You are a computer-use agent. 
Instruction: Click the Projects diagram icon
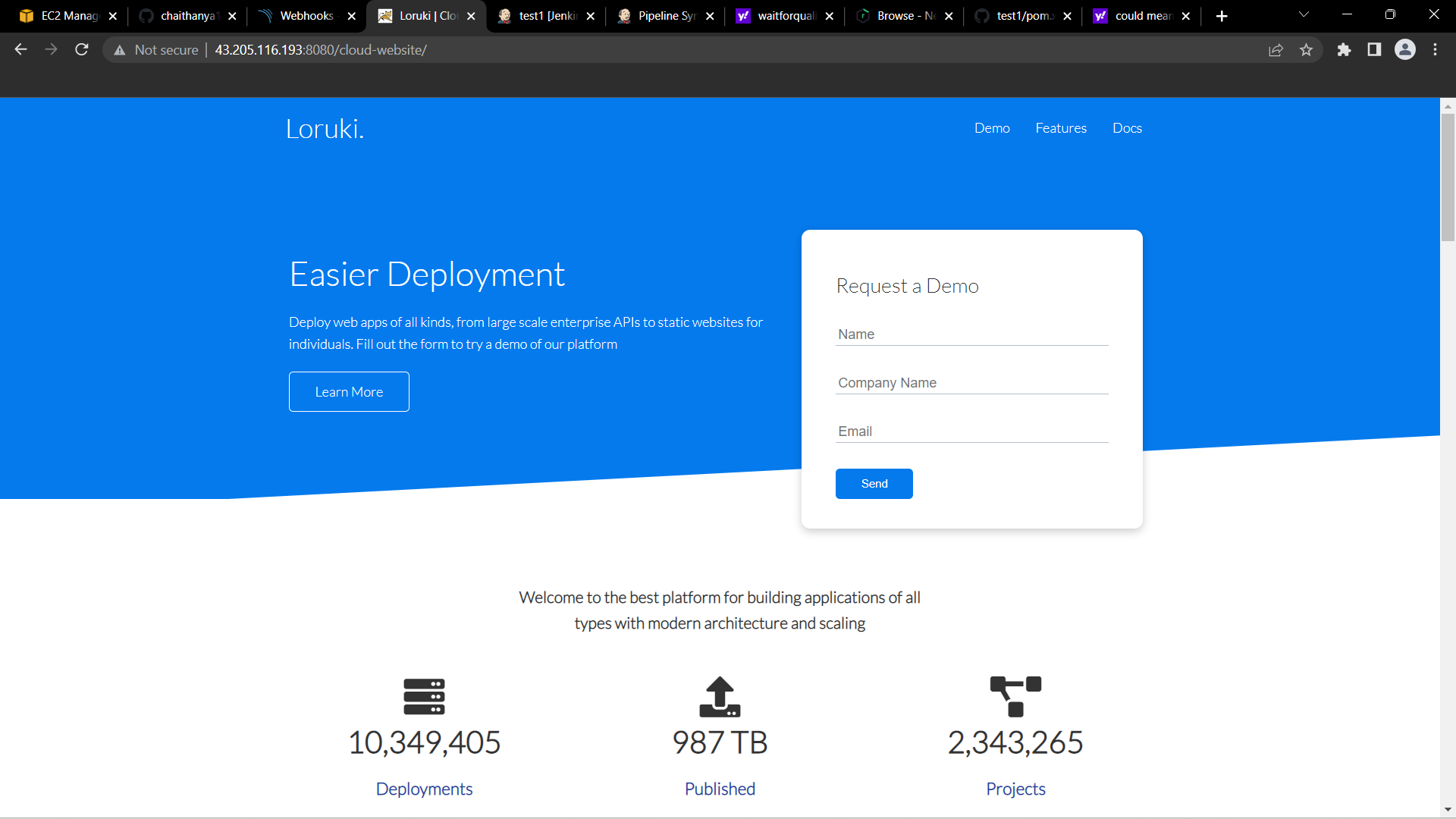tap(1015, 696)
